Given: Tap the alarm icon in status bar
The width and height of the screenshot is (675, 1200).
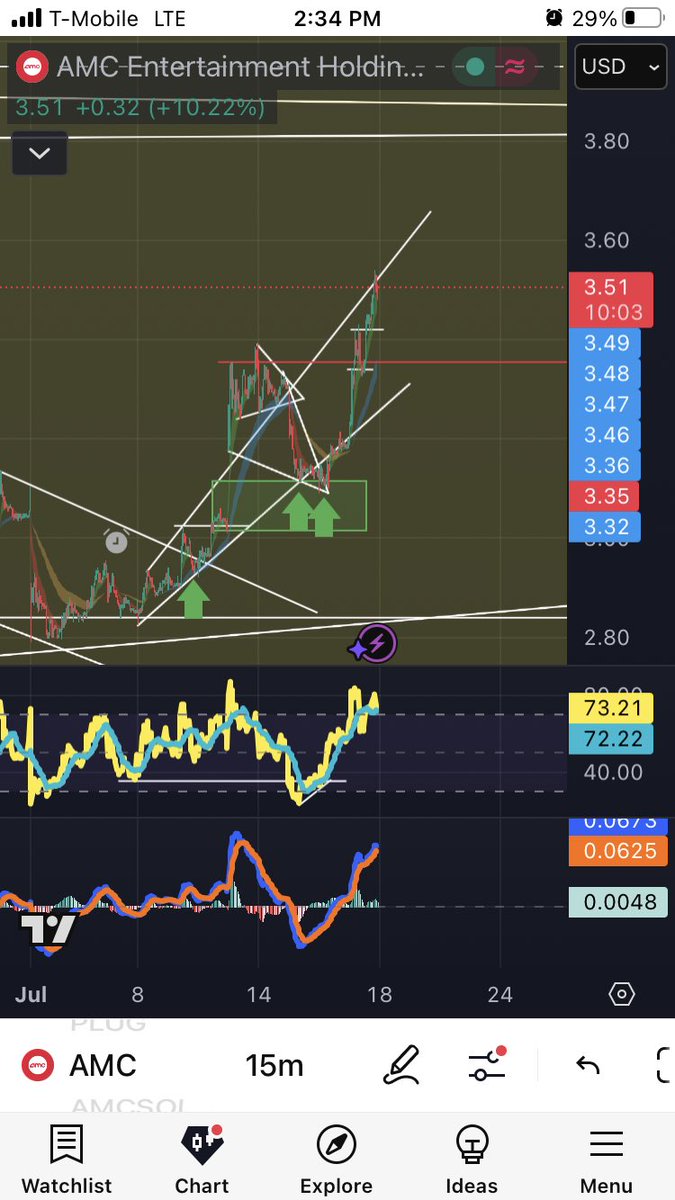Looking at the screenshot, I should coord(553,18).
